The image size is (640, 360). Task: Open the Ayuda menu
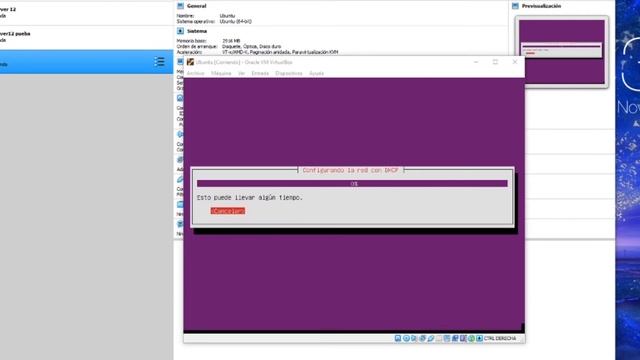coord(316,73)
